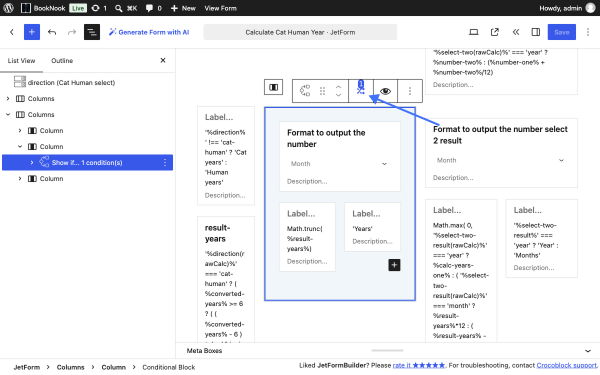Toggle the settings sidebar panel icon
This screenshot has height=375, width=600.
[x=536, y=32]
